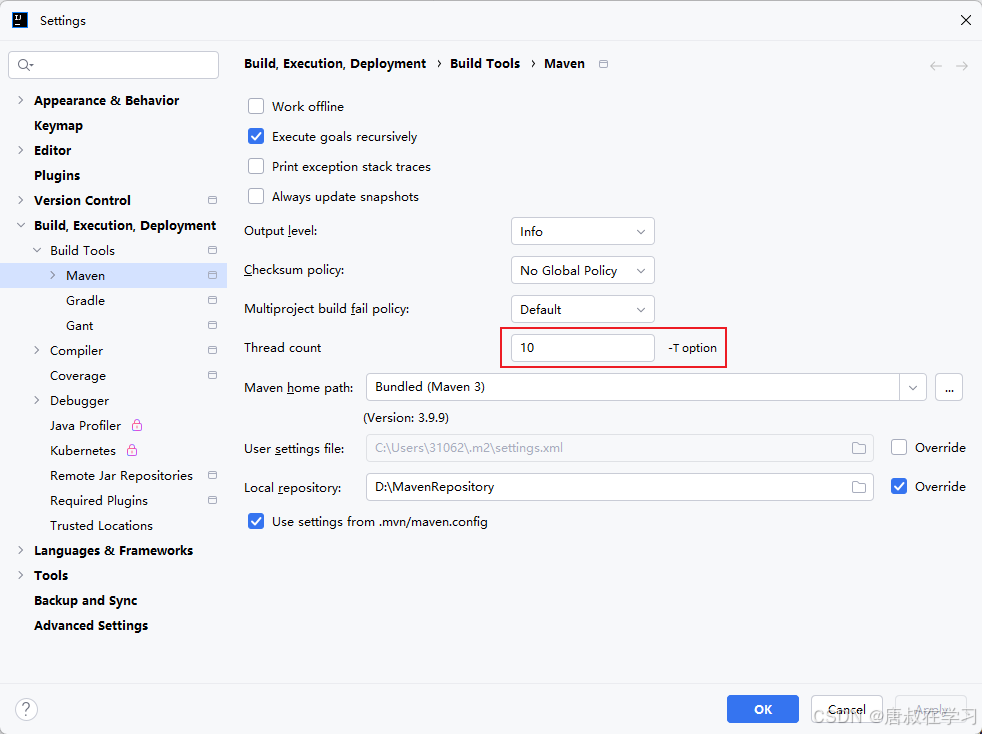Viewport: 982px width, 734px height.
Task: Open Backup and Sync settings
Action: pos(85,601)
